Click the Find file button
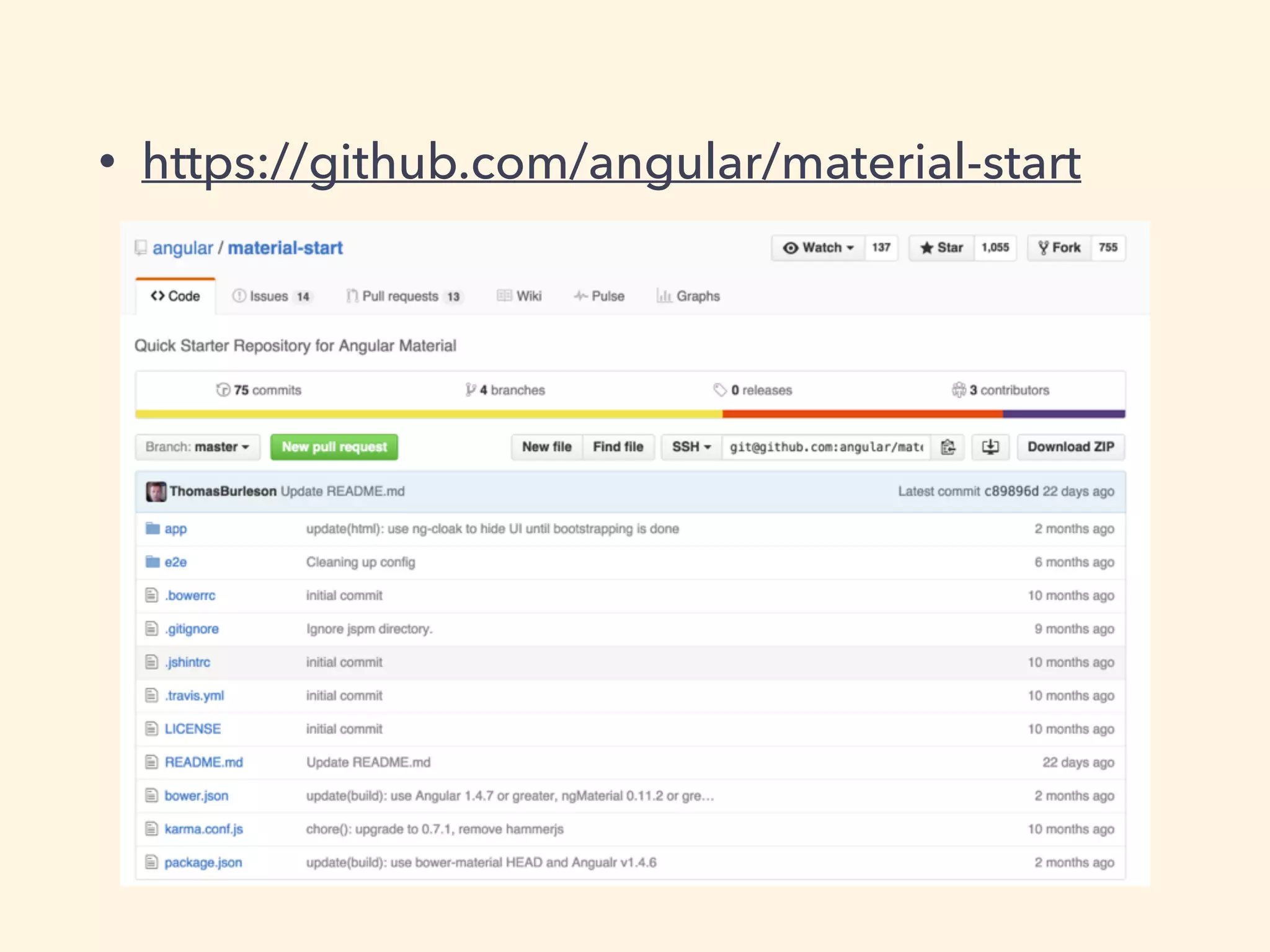The width and height of the screenshot is (1270, 952). click(x=618, y=447)
